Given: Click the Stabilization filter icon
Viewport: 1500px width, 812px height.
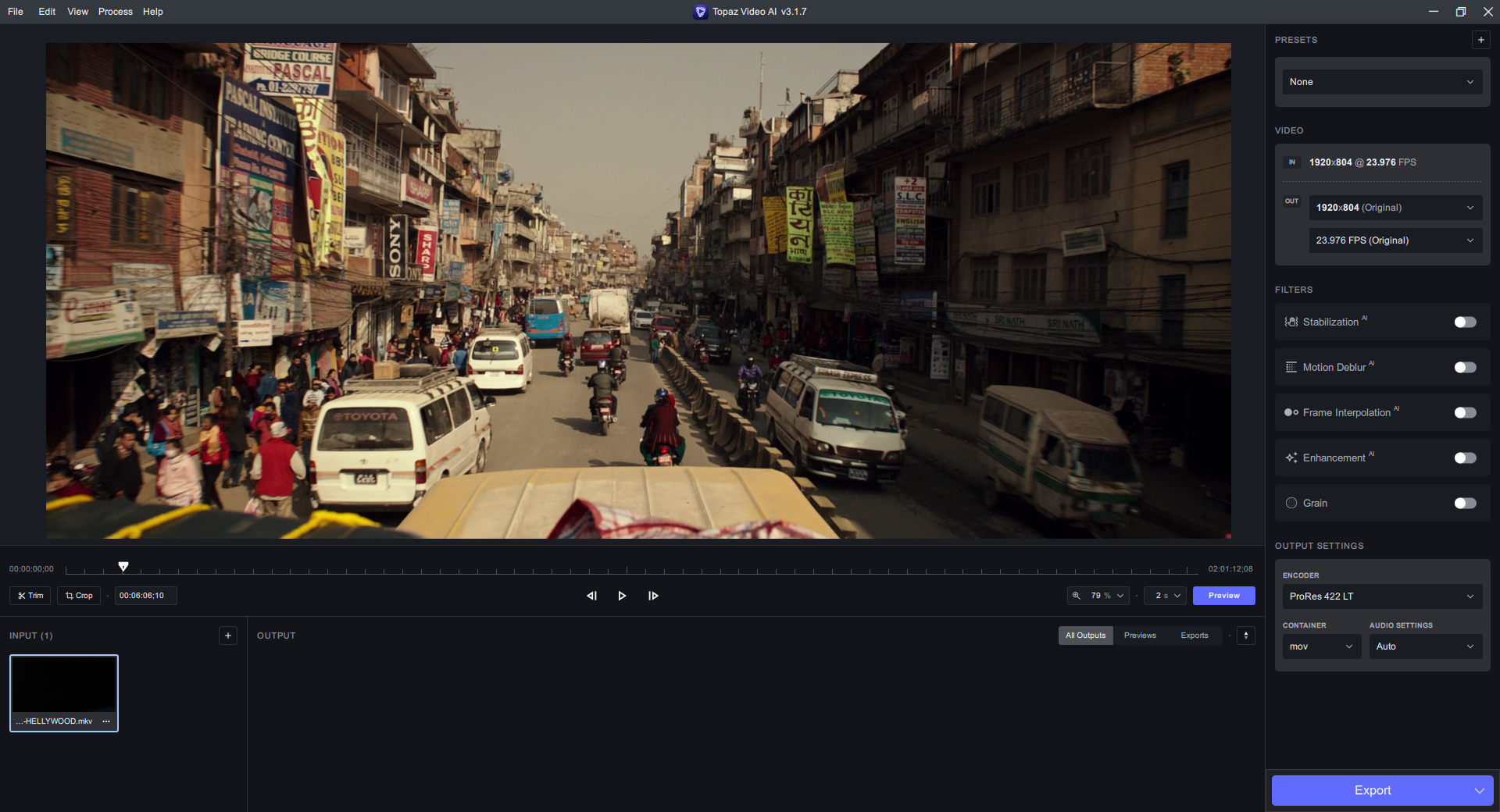Looking at the screenshot, I should click(1291, 322).
